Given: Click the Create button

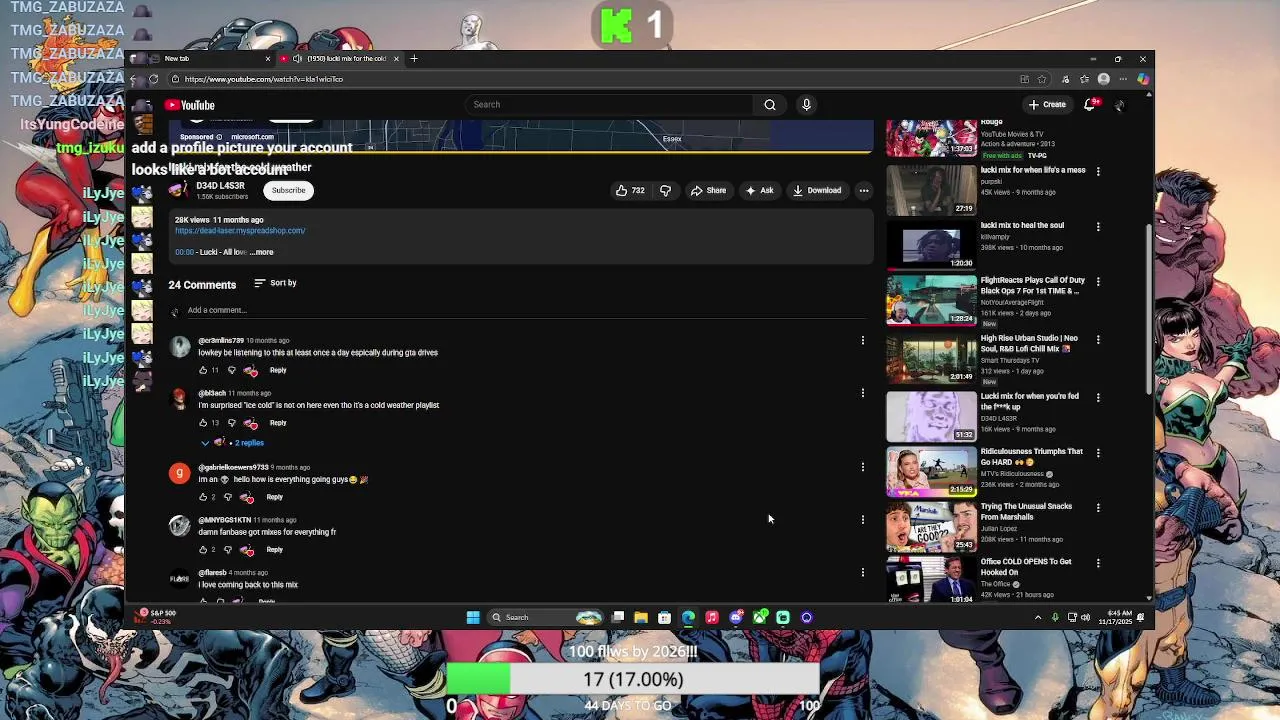Looking at the screenshot, I should coord(1047,104).
